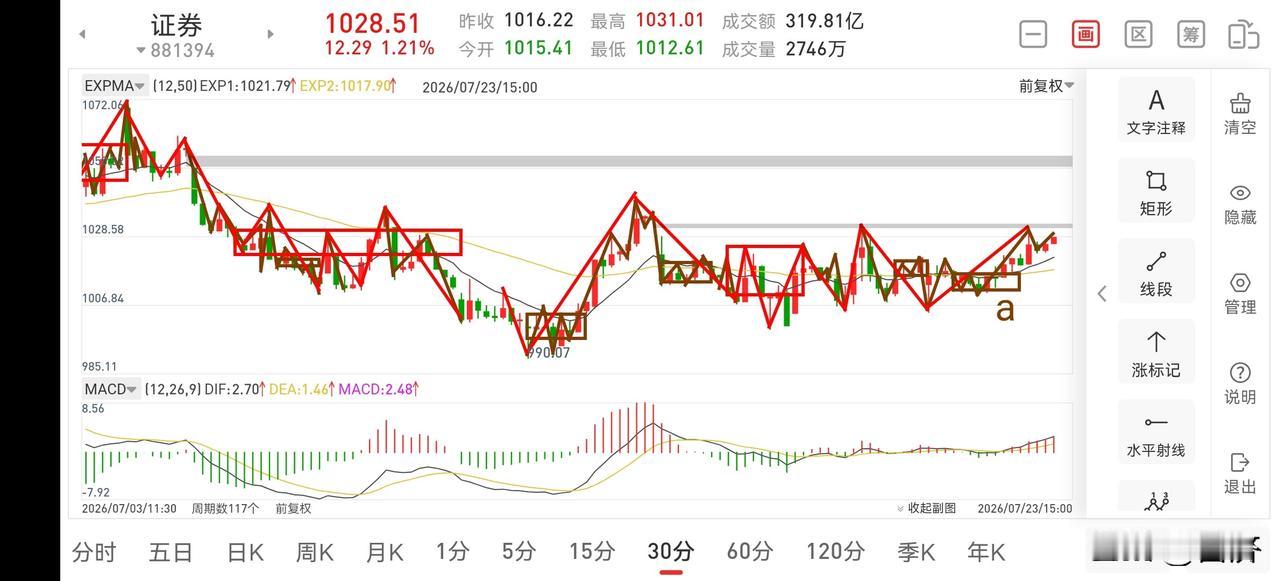Viewport: 1278px width, 581px height.
Task: Switch to 5分 period tab
Action: pyautogui.click(x=519, y=551)
